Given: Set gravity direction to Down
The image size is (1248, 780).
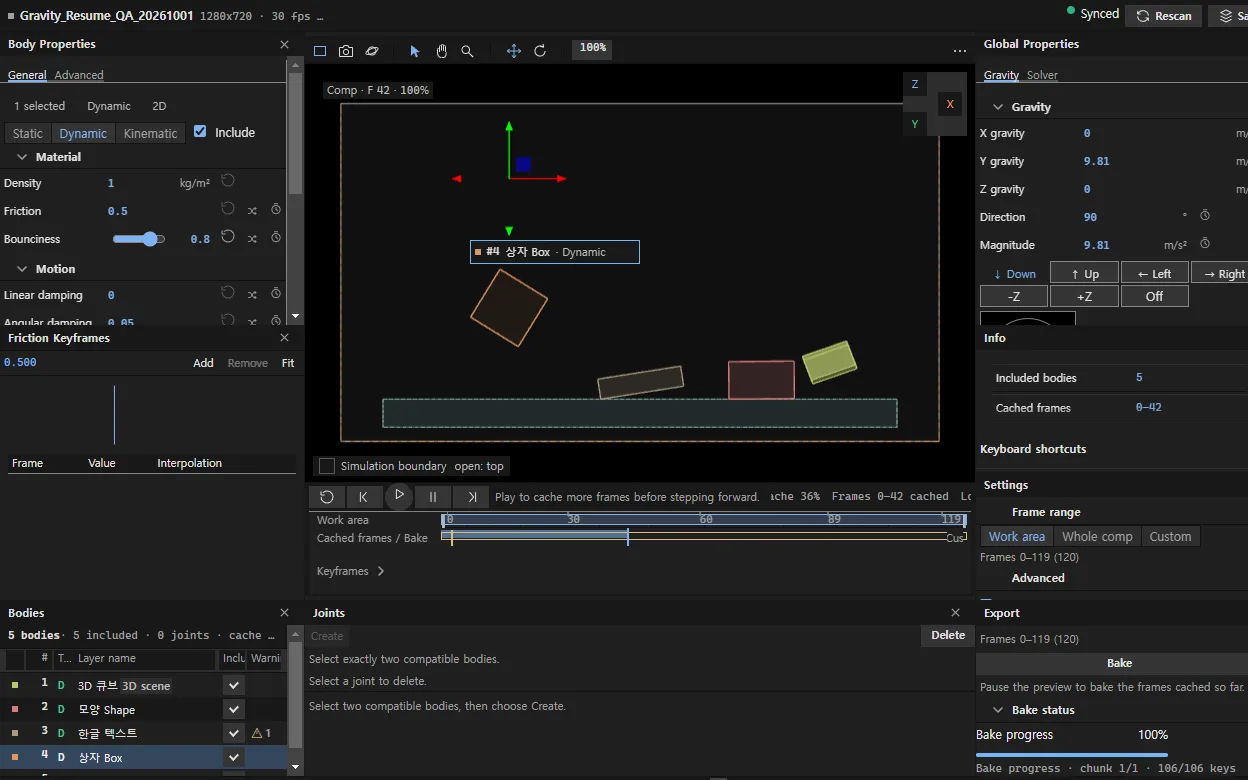Looking at the screenshot, I should [1015, 274].
